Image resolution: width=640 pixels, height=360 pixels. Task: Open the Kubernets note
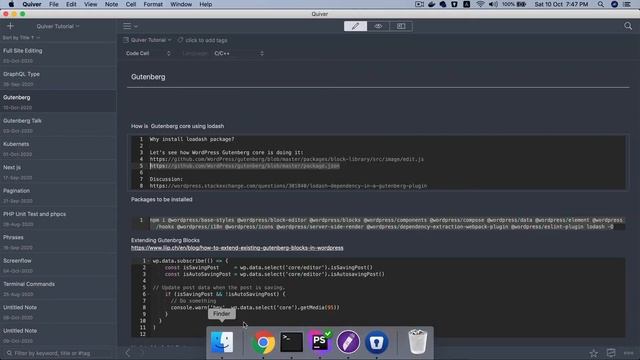58,148
